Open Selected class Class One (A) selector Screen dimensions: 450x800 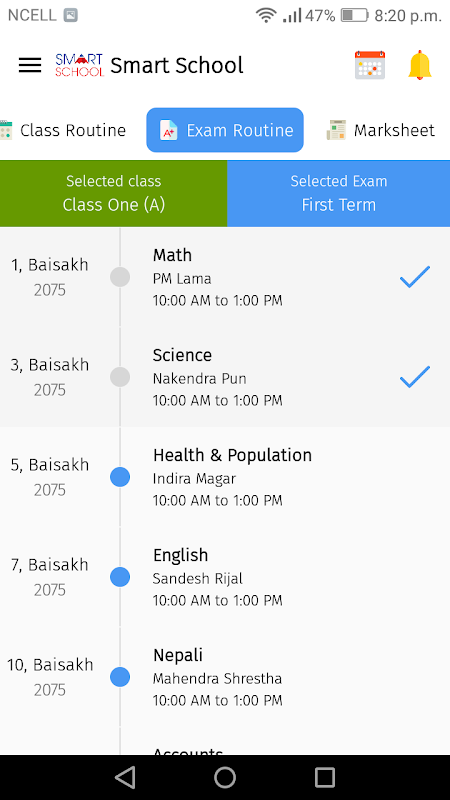[113, 193]
